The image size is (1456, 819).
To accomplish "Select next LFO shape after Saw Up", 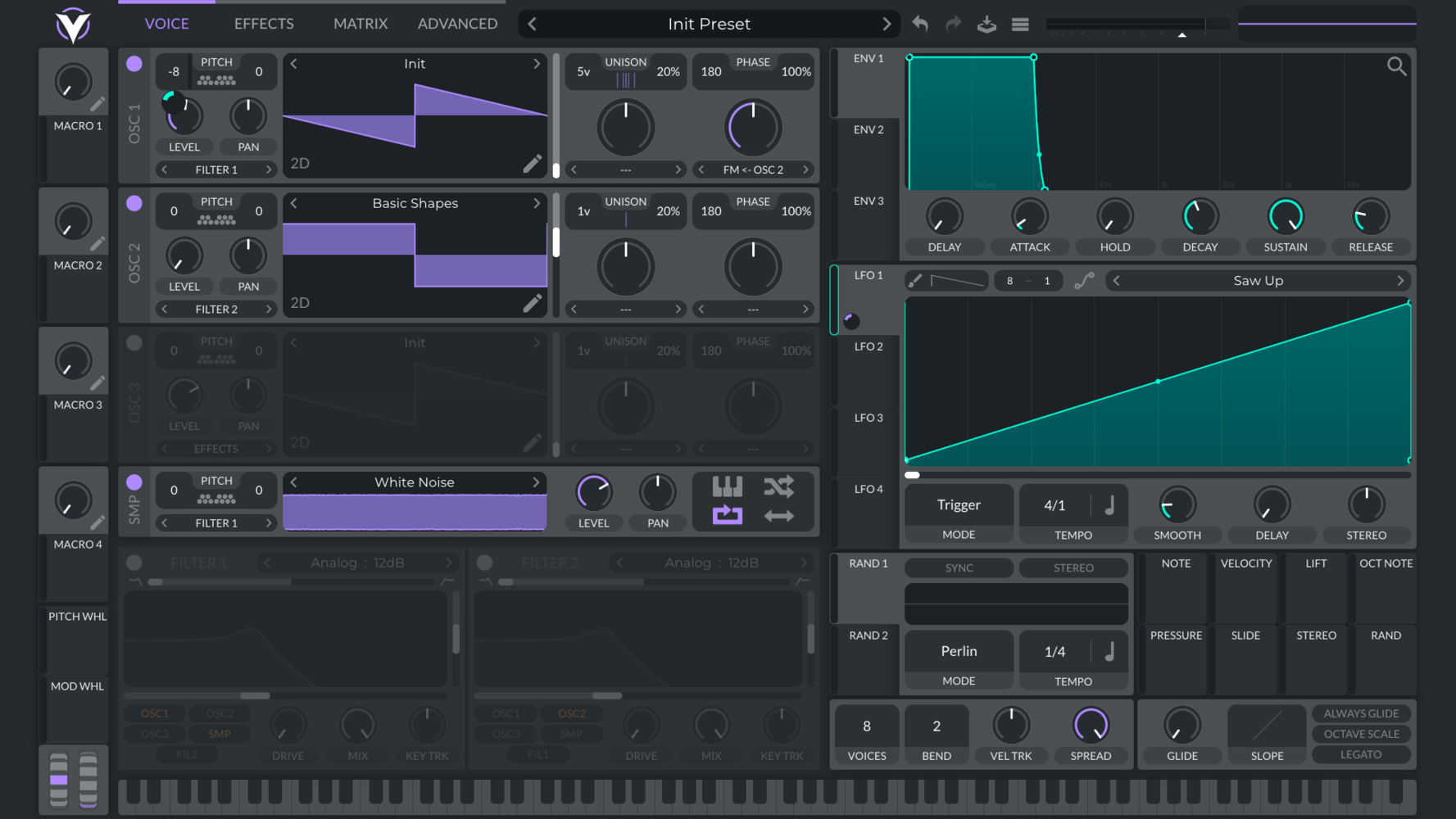I will pyautogui.click(x=1400, y=281).
